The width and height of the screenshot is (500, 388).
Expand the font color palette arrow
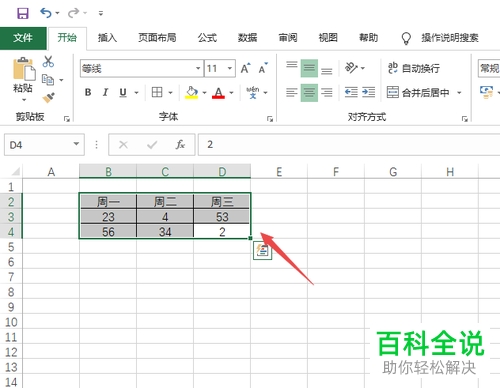coord(231,92)
